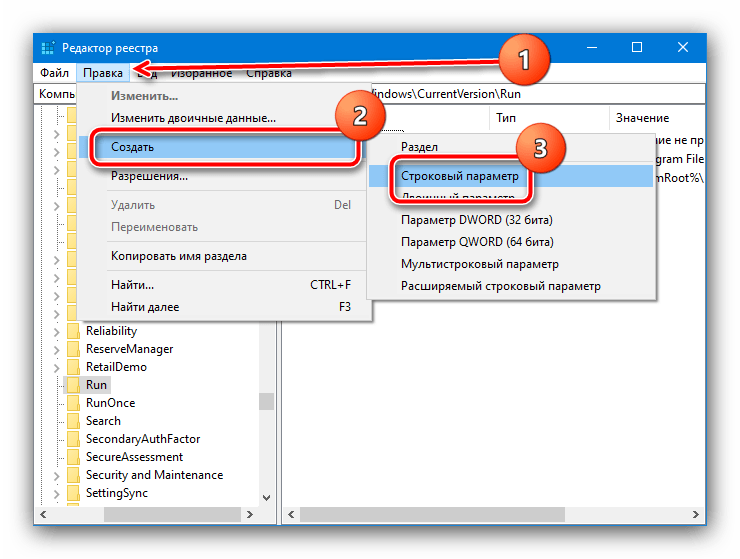This screenshot has height=559, width=740.
Task: Select the SecondaryAuthFactor key
Action: pos(143,439)
